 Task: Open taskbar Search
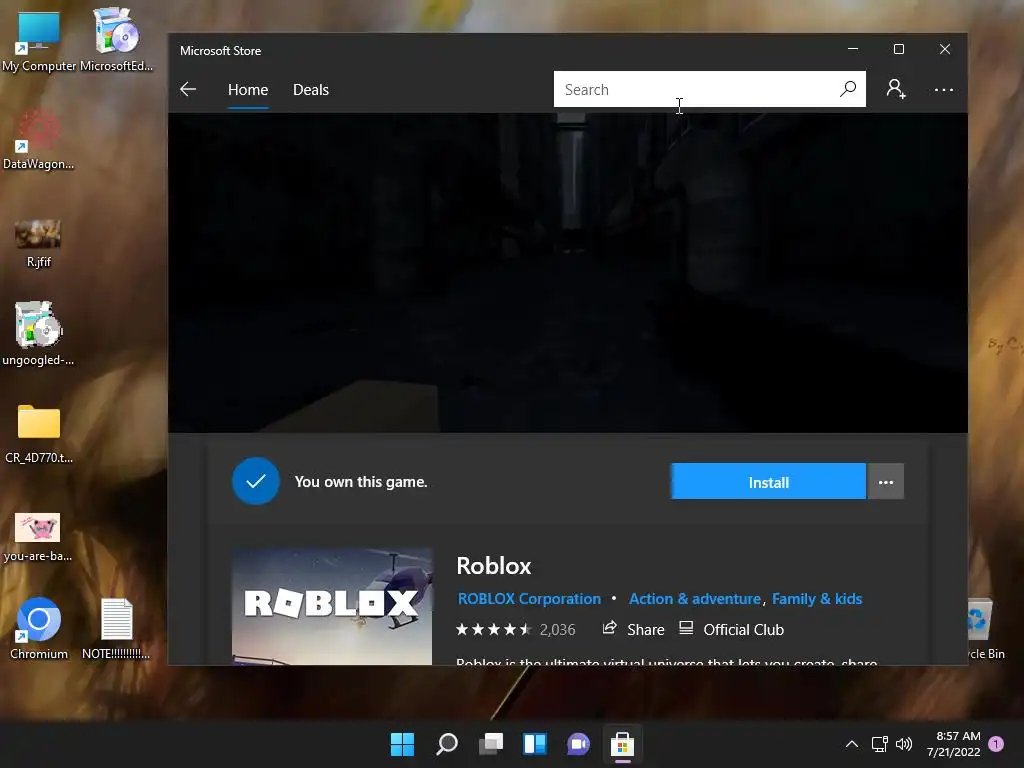447,744
